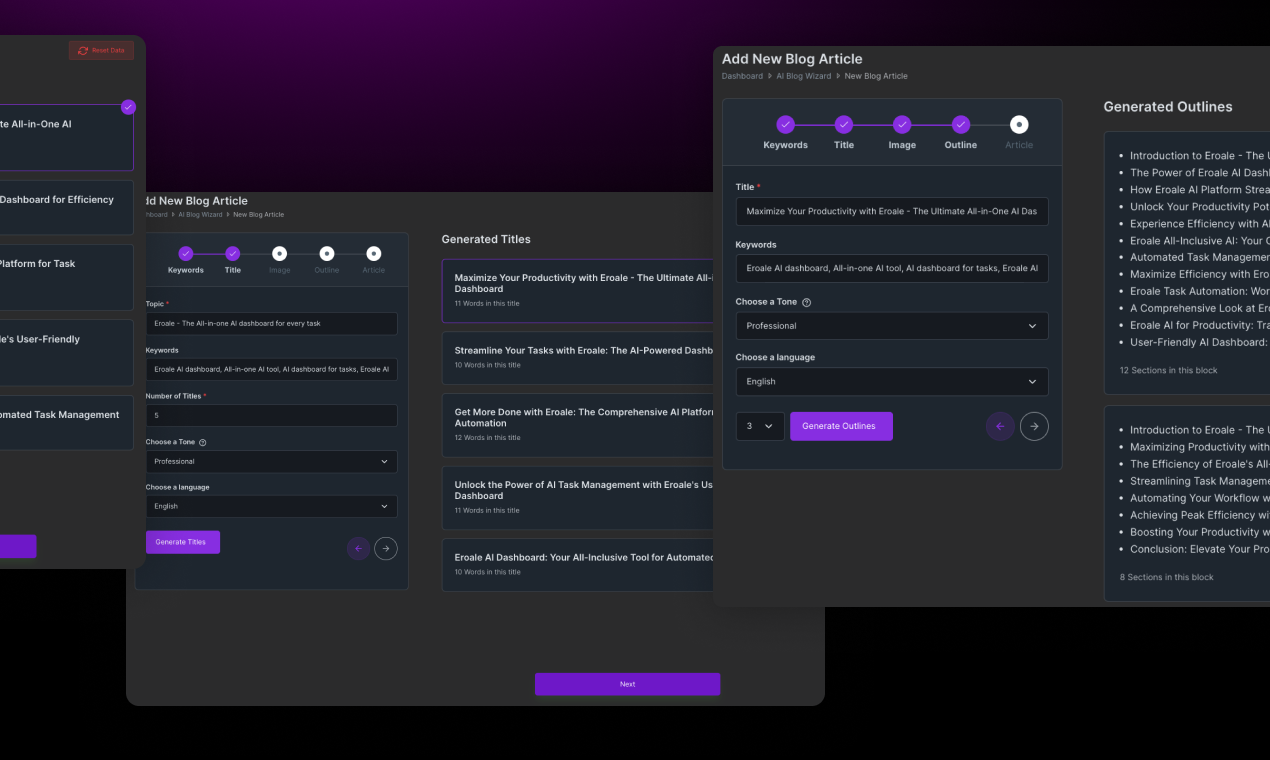The height and width of the screenshot is (760, 1270).
Task: Click the Keywords input field in the middle window
Action: (x=271, y=369)
